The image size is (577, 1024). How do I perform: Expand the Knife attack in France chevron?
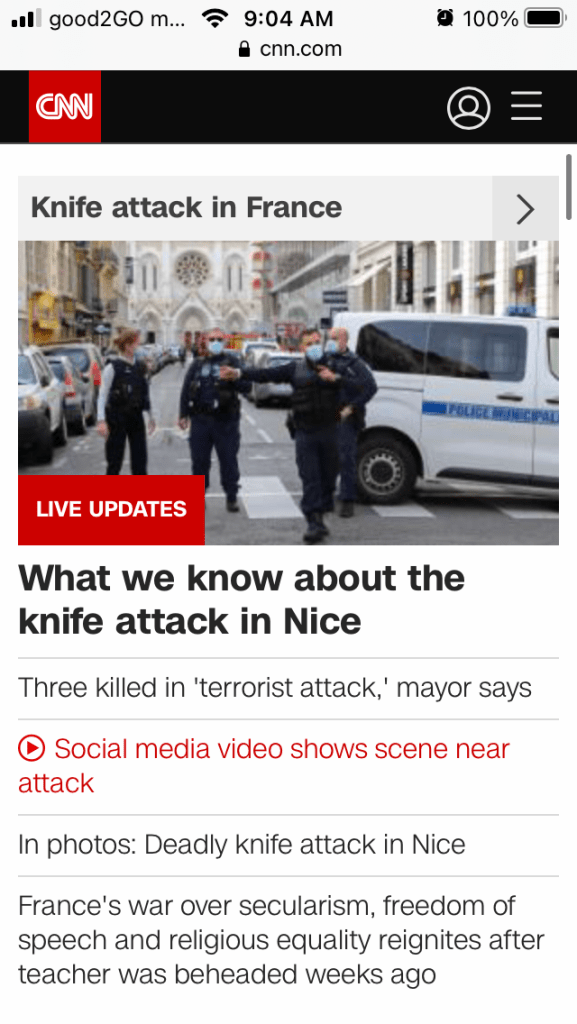click(525, 209)
